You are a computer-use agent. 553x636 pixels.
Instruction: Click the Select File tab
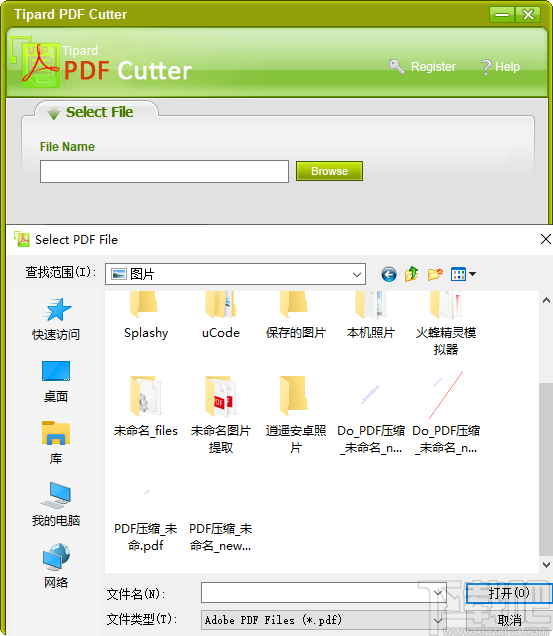click(x=97, y=112)
